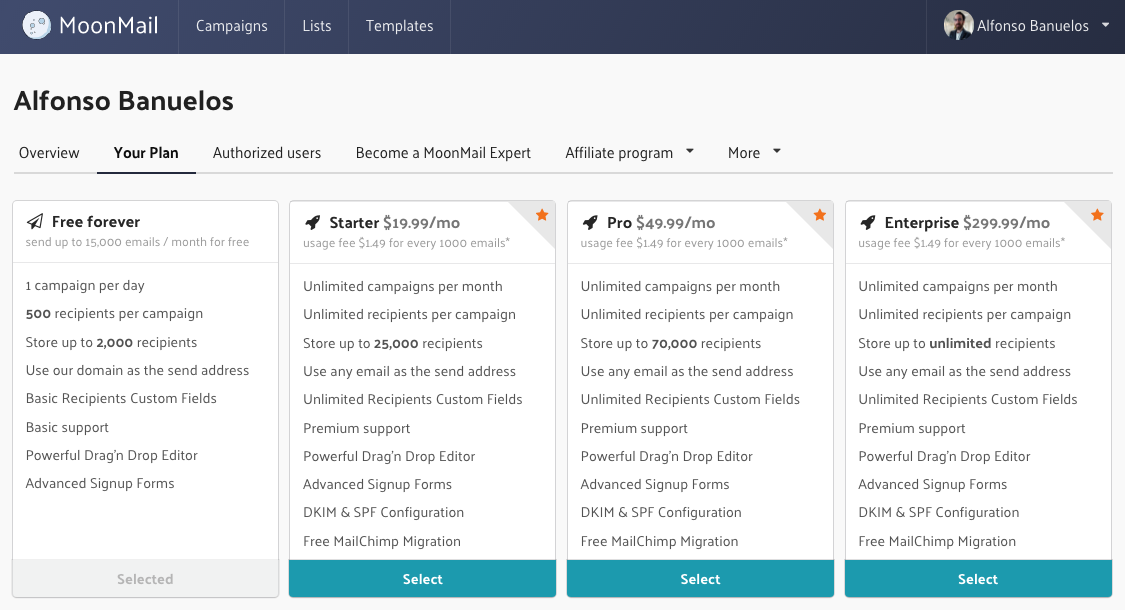This screenshot has height=610, width=1125.
Task: Open Become a MoonMail Expert tab
Action: pos(443,153)
